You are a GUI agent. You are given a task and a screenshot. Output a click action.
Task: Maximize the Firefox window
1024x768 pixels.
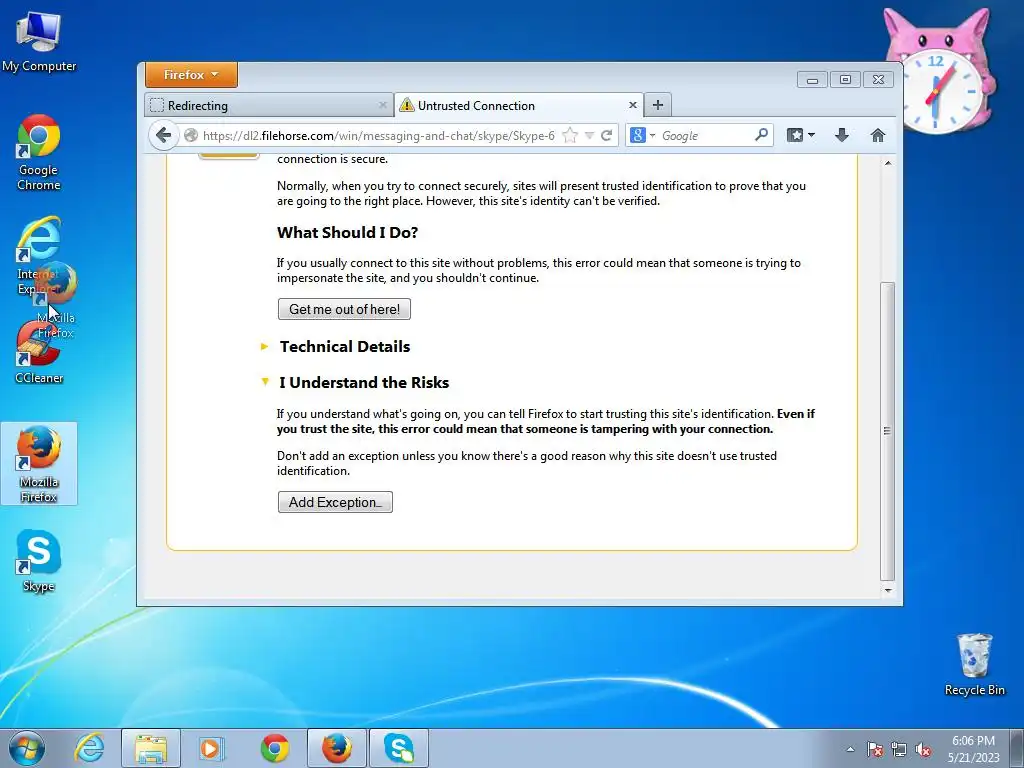pos(845,80)
